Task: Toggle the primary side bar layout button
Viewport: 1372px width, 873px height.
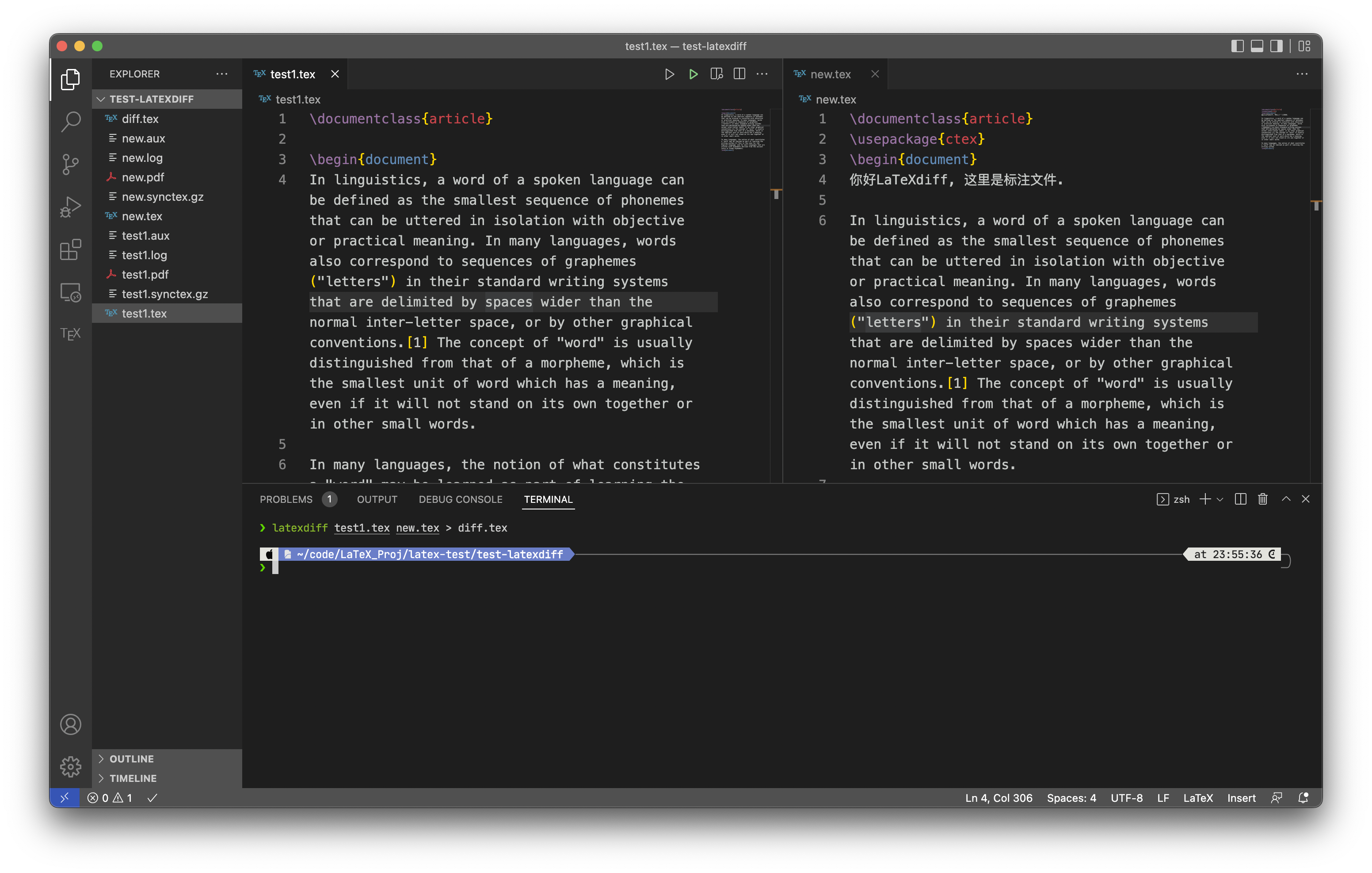Action: (x=1237, y=46)
